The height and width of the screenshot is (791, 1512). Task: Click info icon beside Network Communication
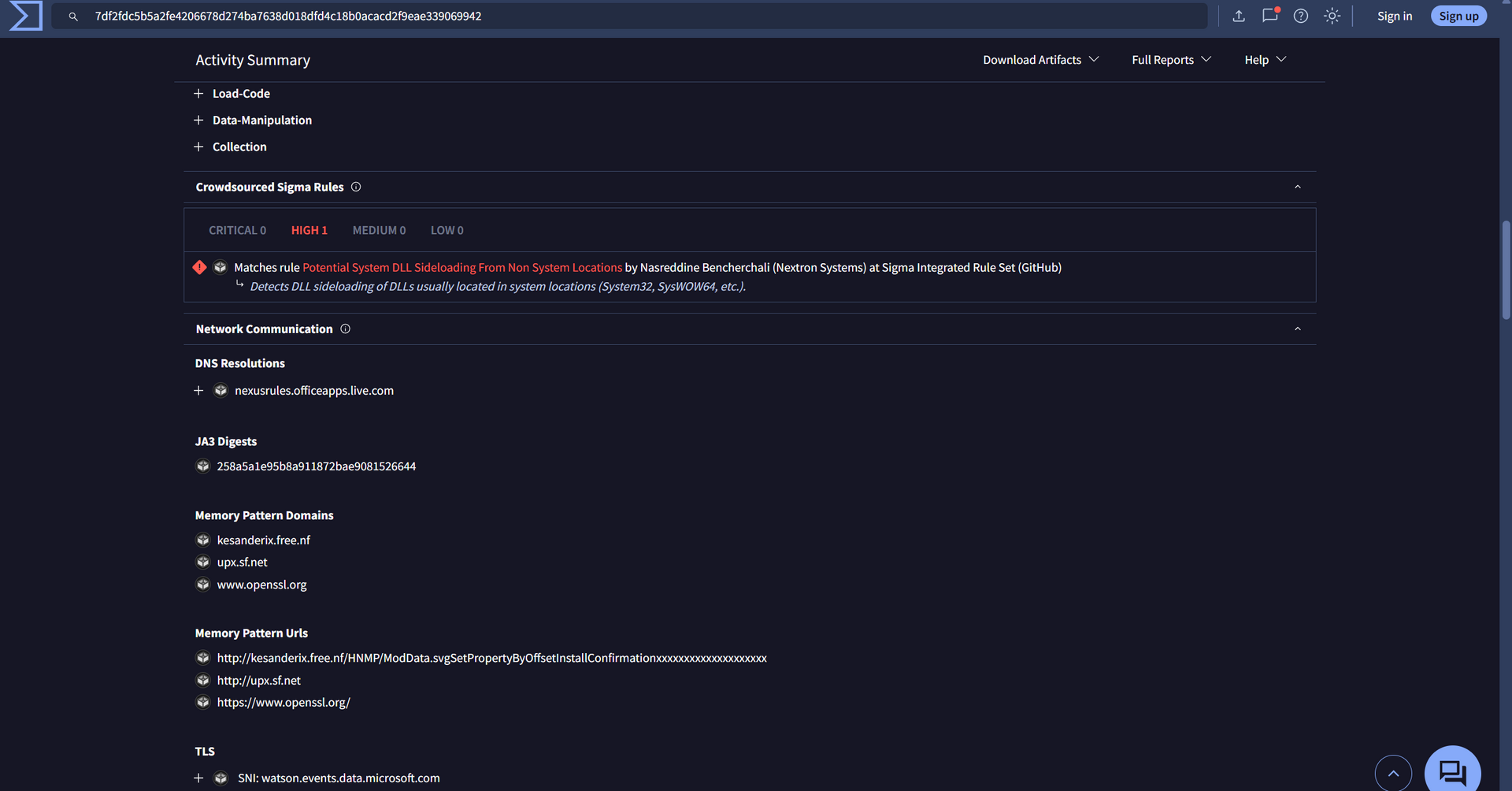tap(345, 329)
